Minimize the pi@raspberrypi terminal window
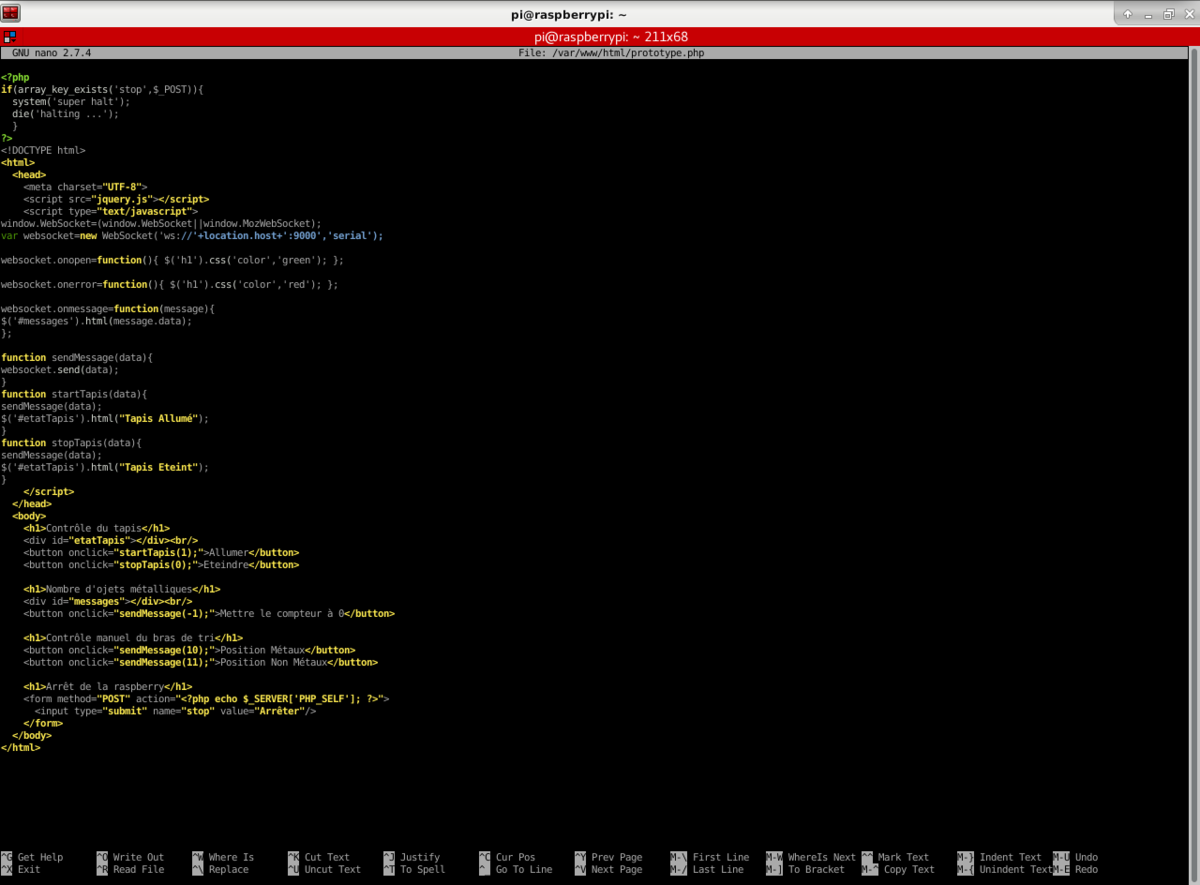 coord(1147,14)
